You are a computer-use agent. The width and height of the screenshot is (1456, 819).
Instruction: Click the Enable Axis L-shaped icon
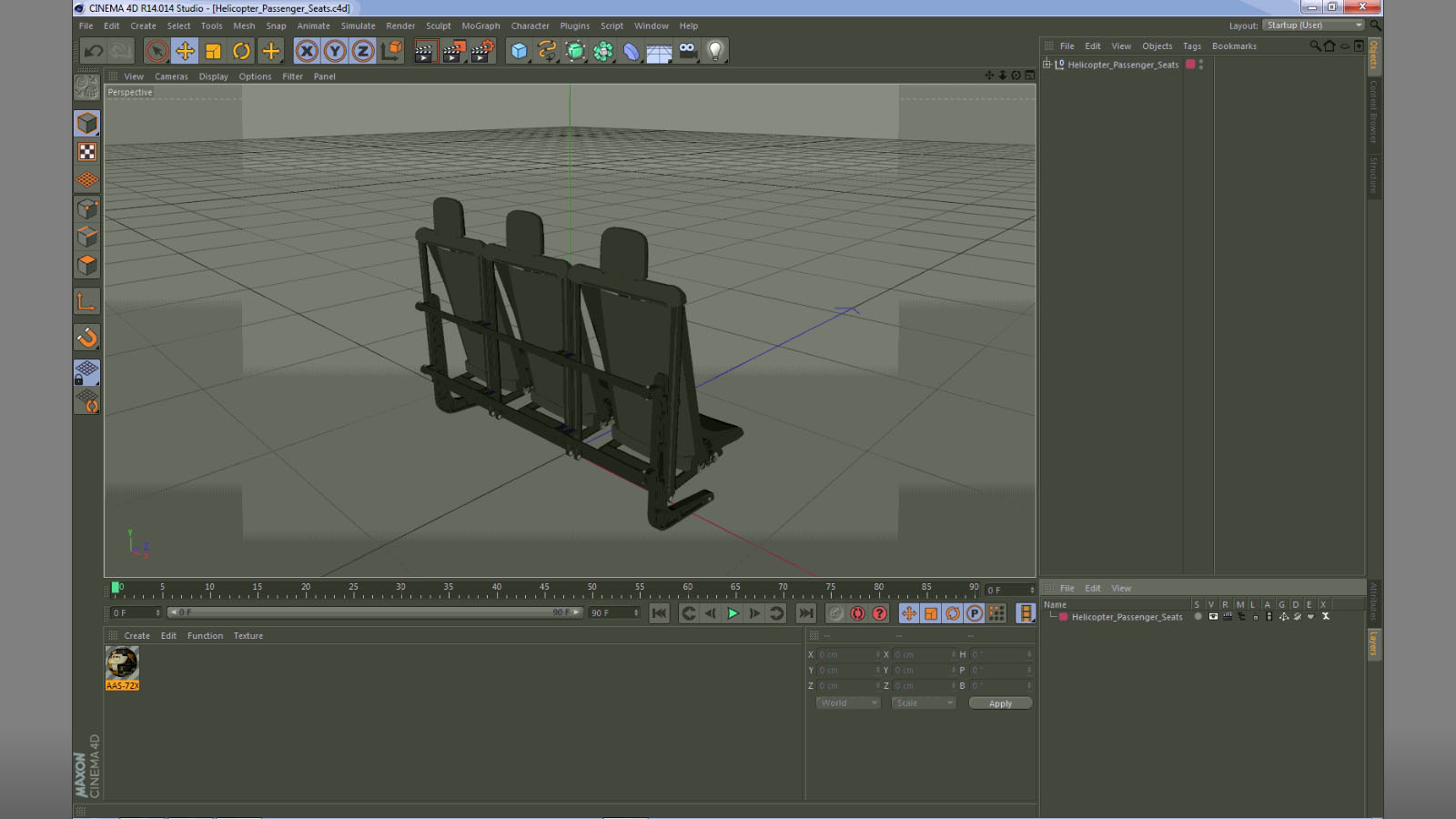(87, 301)
